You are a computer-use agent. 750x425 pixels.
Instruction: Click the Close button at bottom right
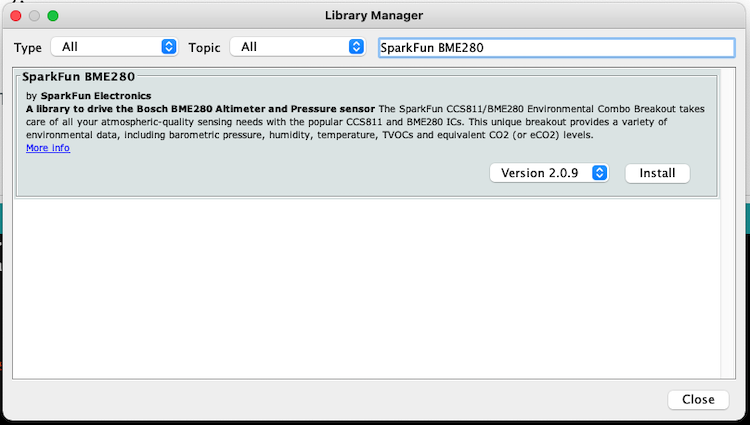coord(698,400)
